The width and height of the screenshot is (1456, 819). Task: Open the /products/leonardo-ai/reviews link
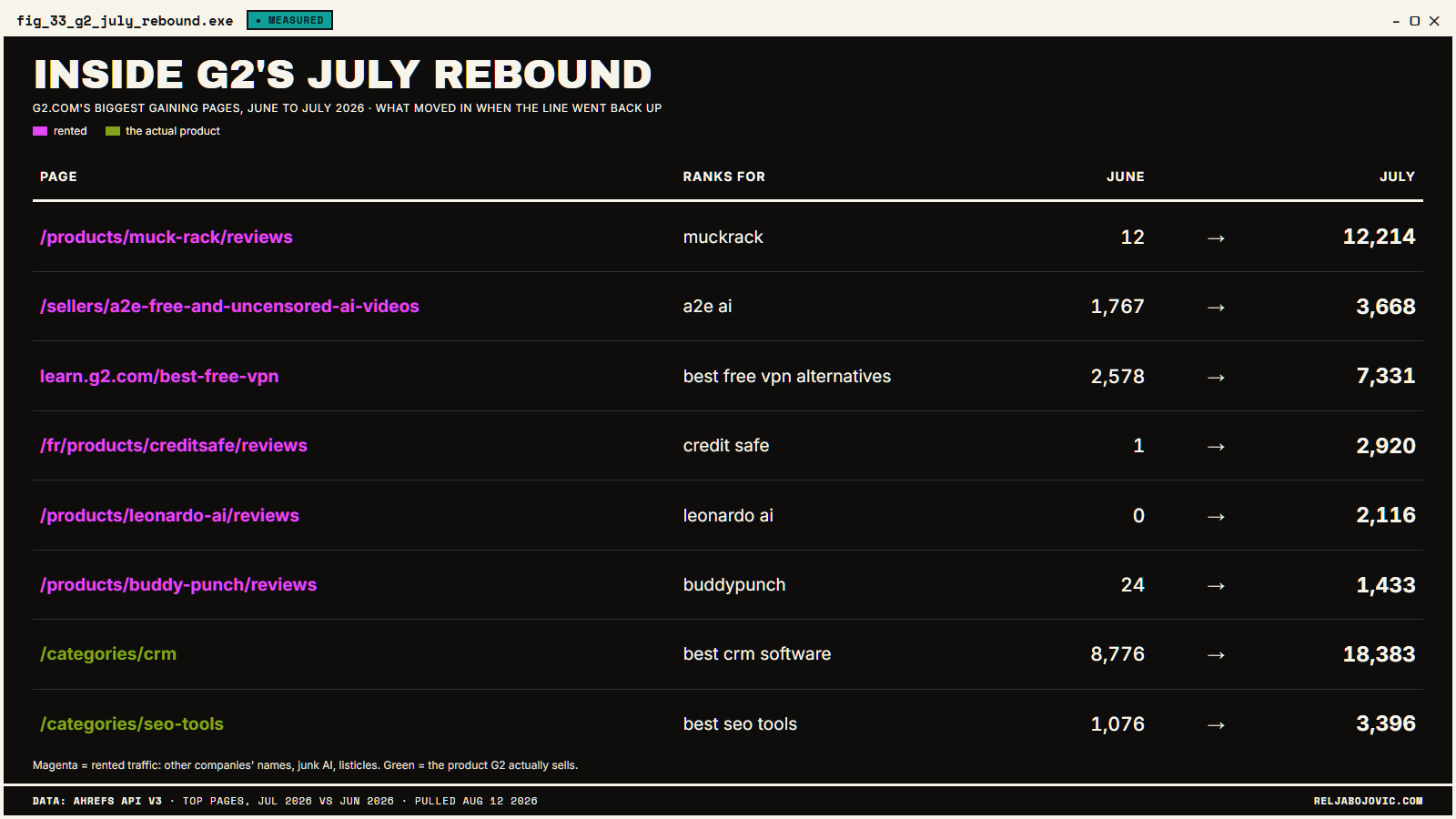coord(169,515)
